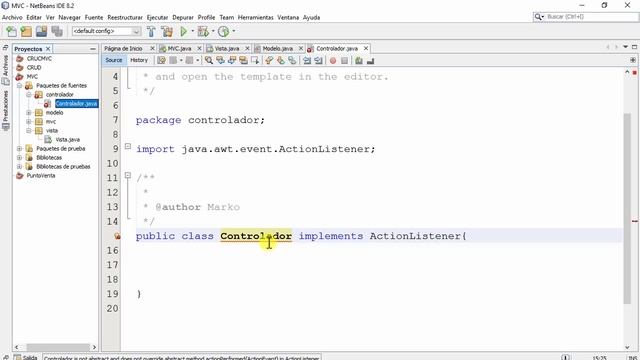Screen dimensions: 640x360
Task: Expand the modelo package node
Action: (x=29, y=113)
